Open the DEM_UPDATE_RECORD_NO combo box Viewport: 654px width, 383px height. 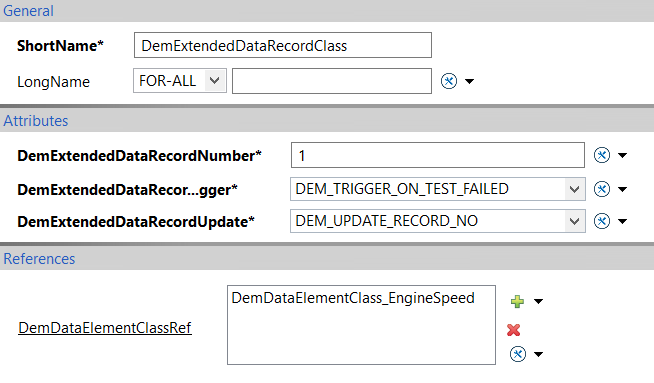(438, 221)
